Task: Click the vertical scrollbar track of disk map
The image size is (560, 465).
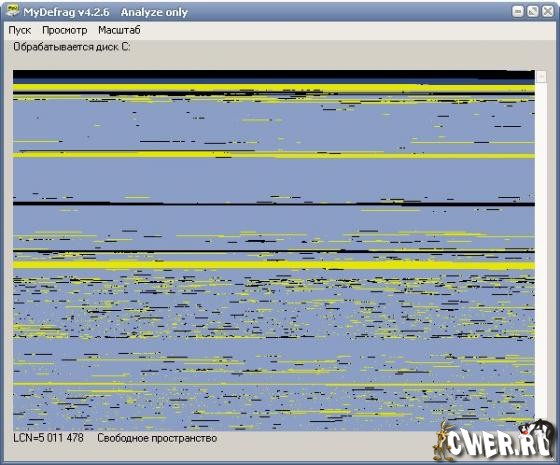Action: (541, 250)
